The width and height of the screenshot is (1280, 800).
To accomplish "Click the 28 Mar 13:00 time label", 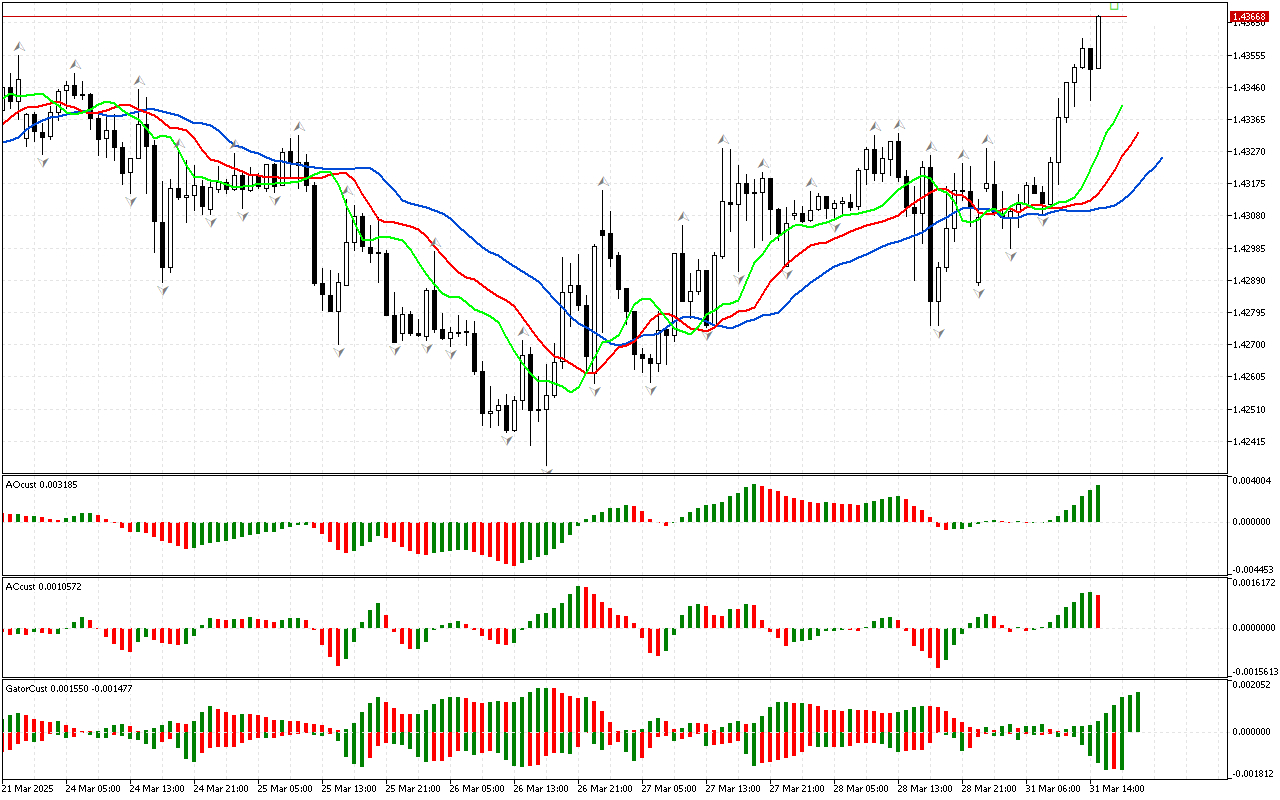I will (x=925, y=788).
